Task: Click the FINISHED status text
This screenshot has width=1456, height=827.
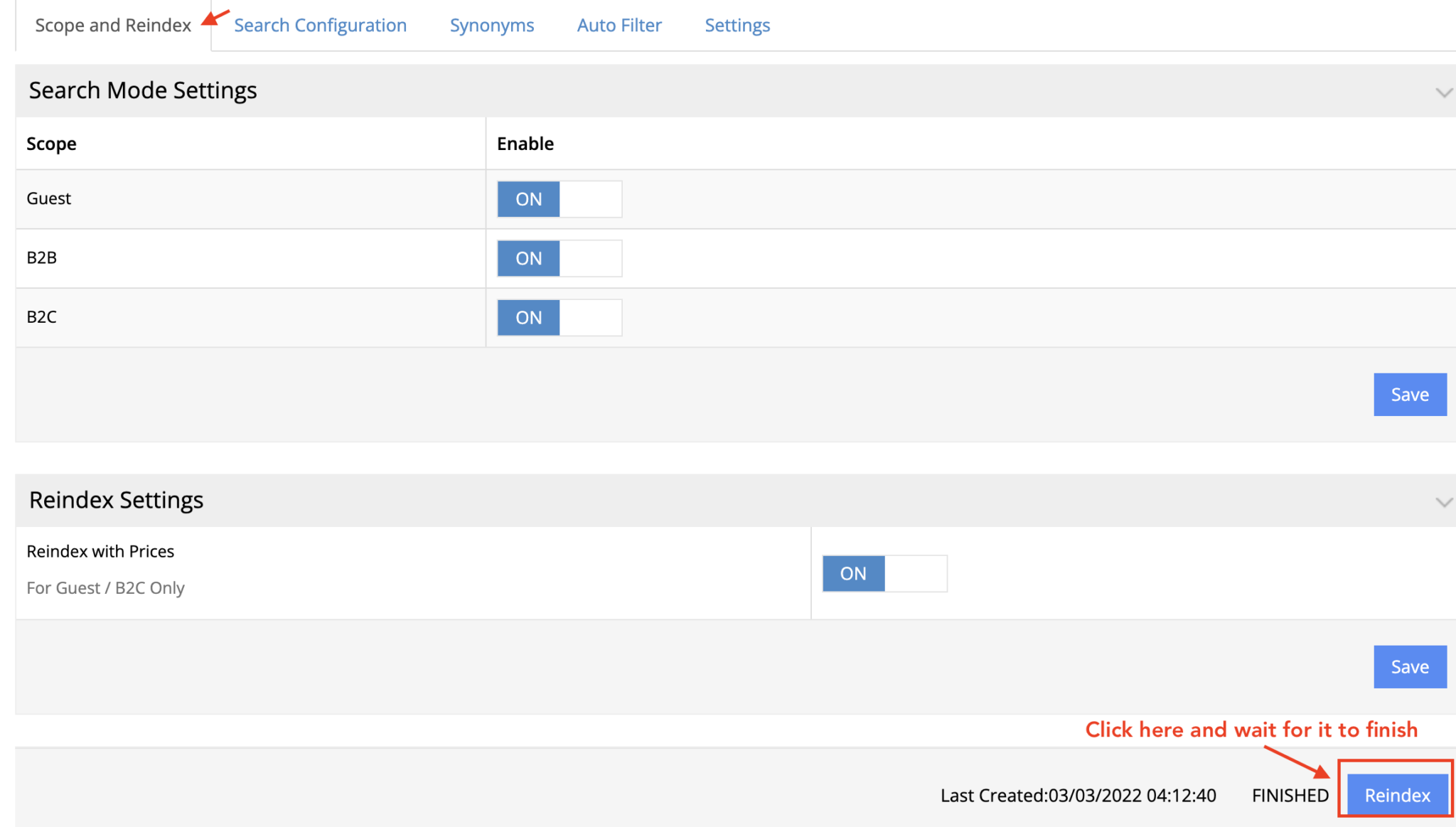Action: [1290, 795]
